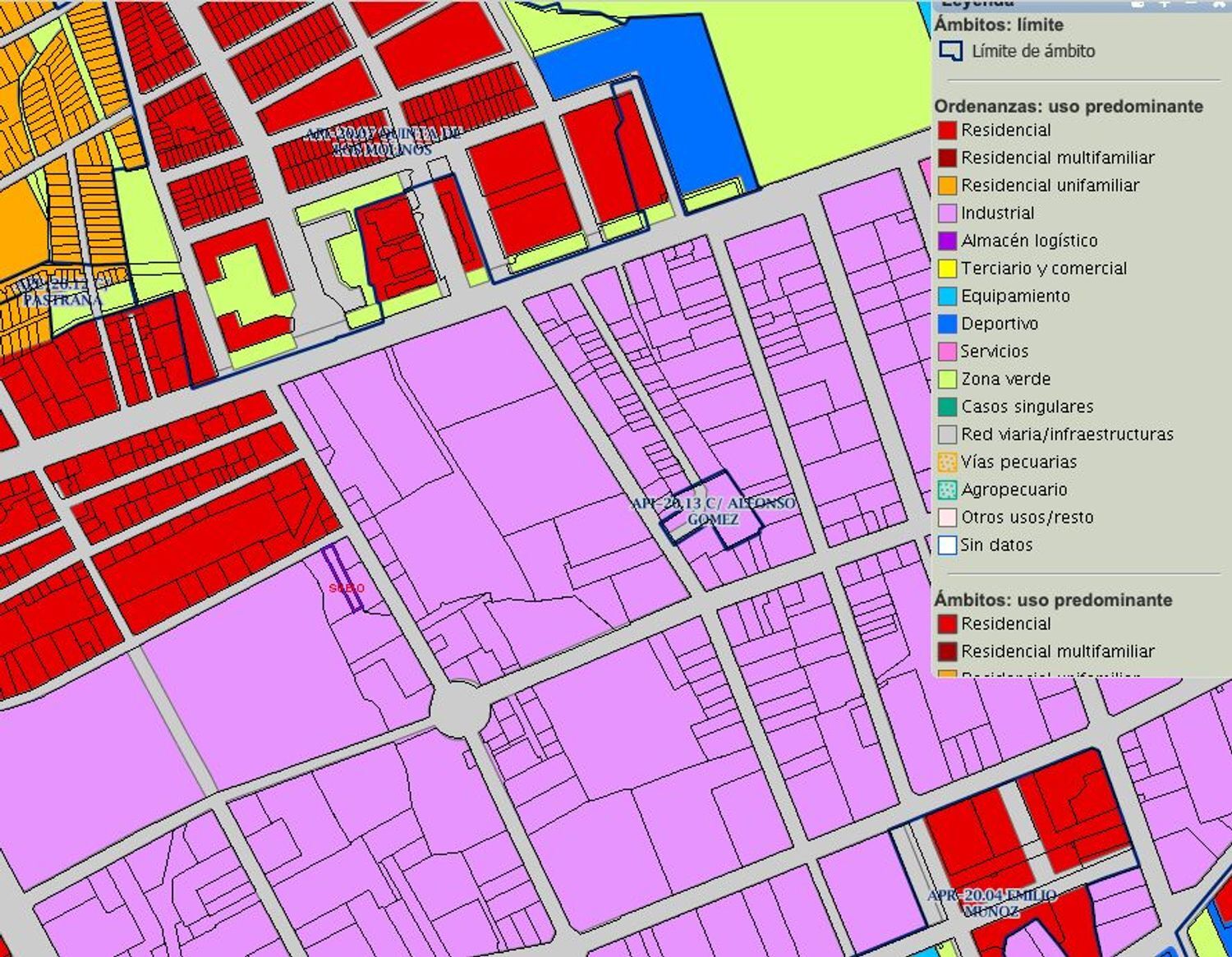Click the API-20.13 C/ Alfonso Gomez map label
Screen dimensions: 1232x957
tap(713, 511)
